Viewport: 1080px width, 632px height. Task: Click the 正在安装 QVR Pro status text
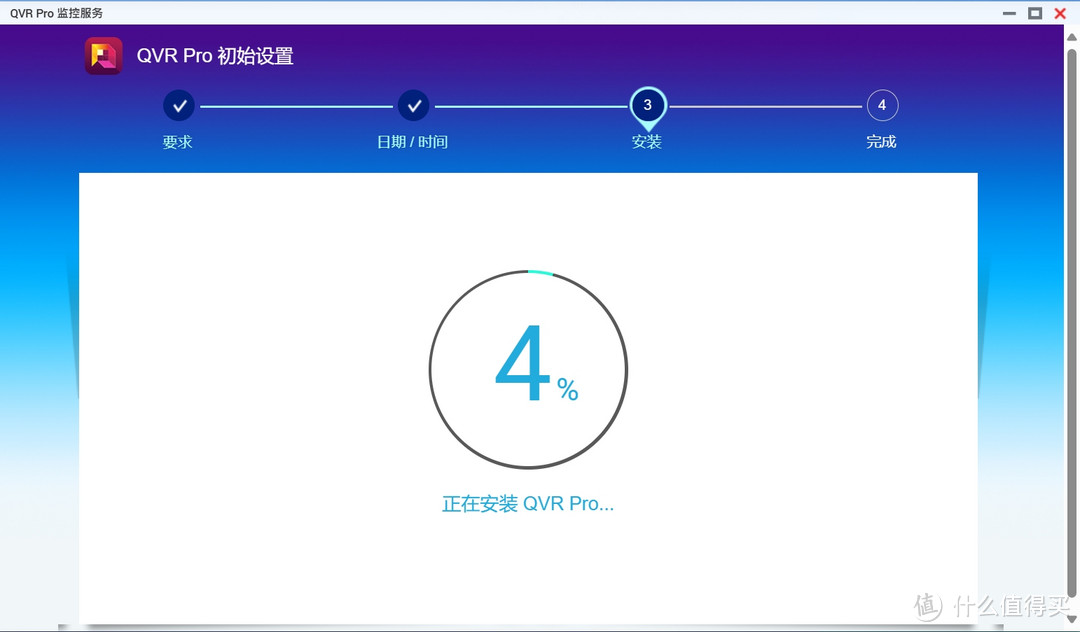point(528,503)
